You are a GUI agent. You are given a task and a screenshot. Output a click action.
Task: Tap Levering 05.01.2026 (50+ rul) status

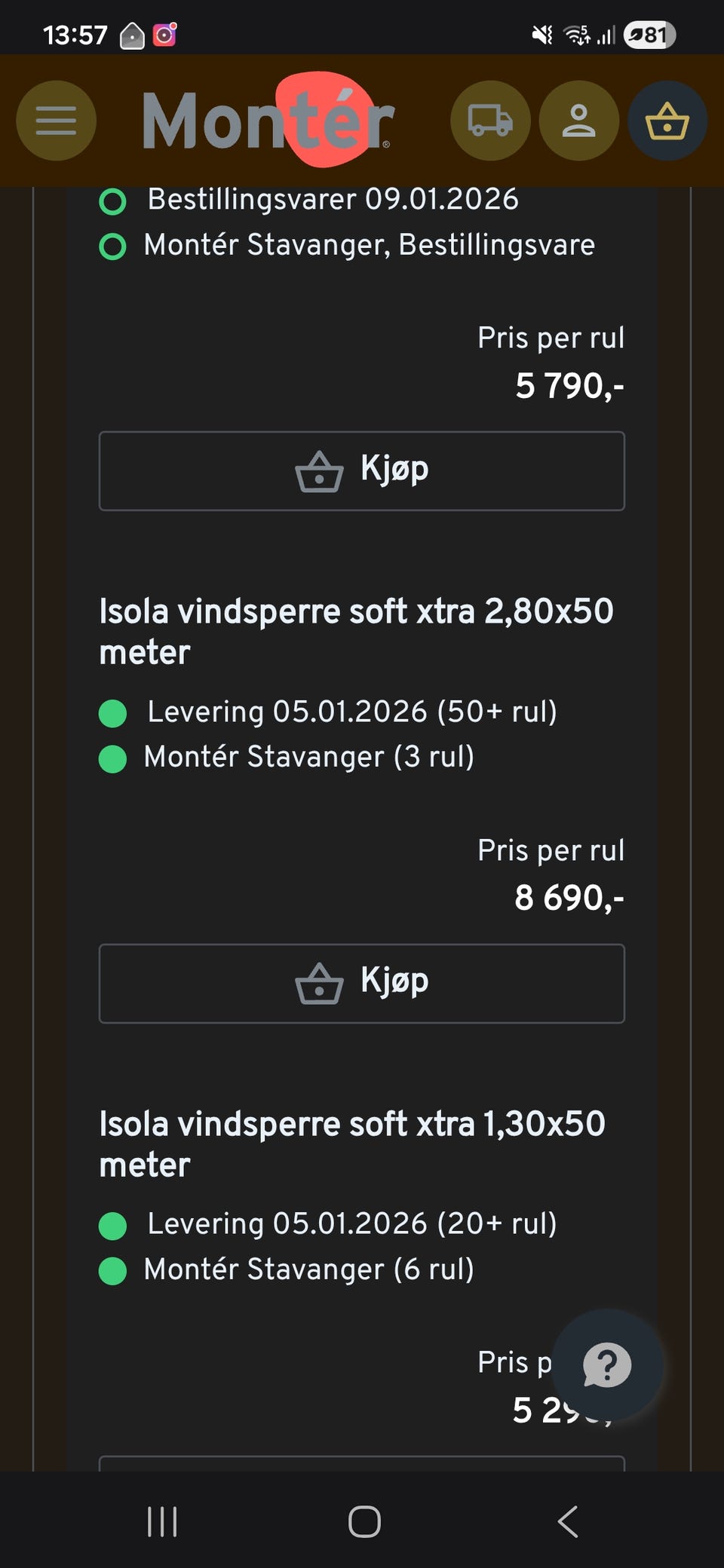351,712
